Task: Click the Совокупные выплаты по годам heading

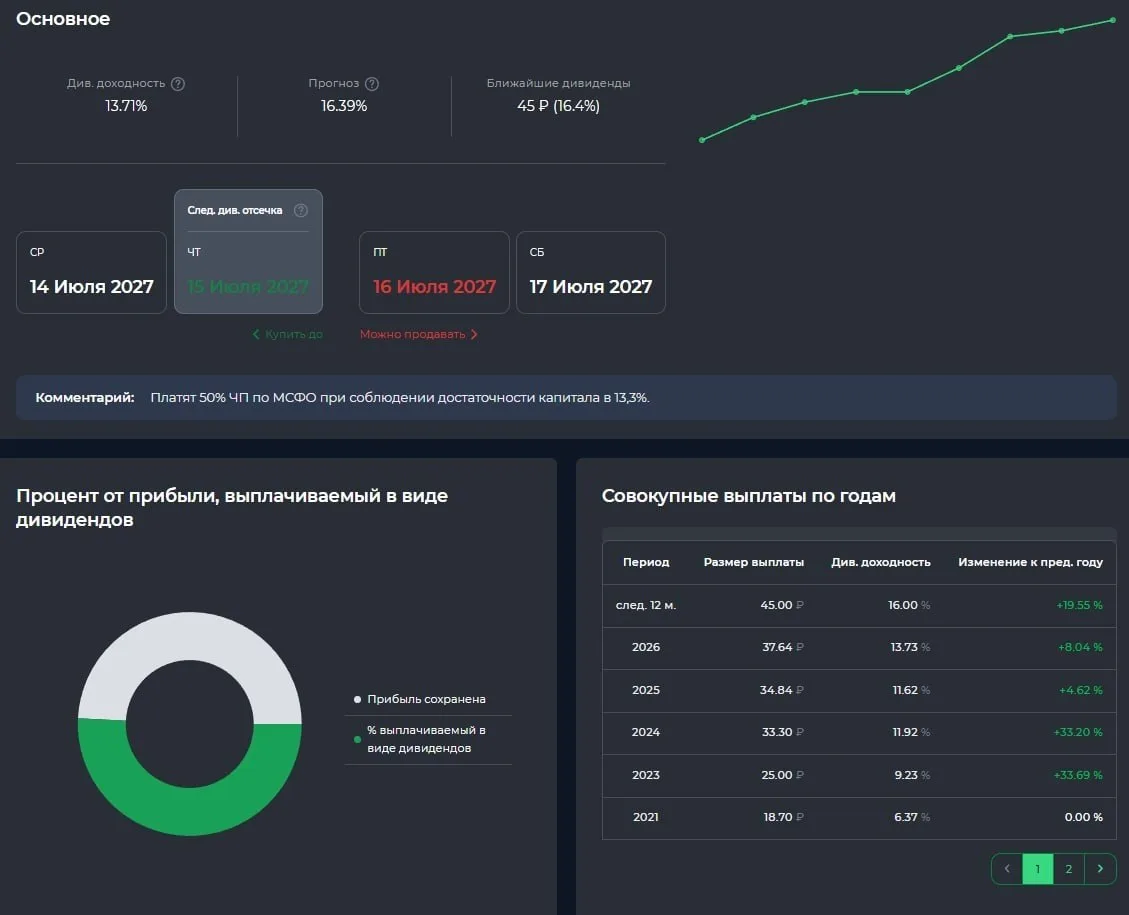Action: tap(749, 495)
